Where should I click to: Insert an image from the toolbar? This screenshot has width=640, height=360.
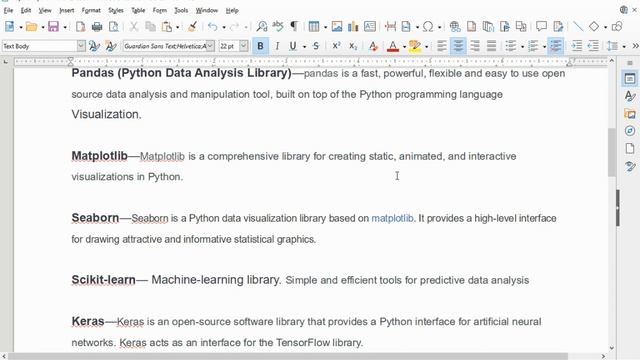coord(337,27)
